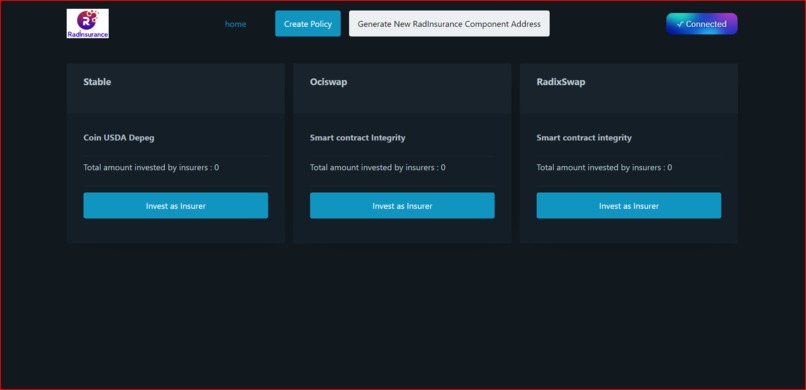This screenshot has width=806, height=390.
Task: Click Ociswap's total amount invested line
Action: (x=378, y=168)
